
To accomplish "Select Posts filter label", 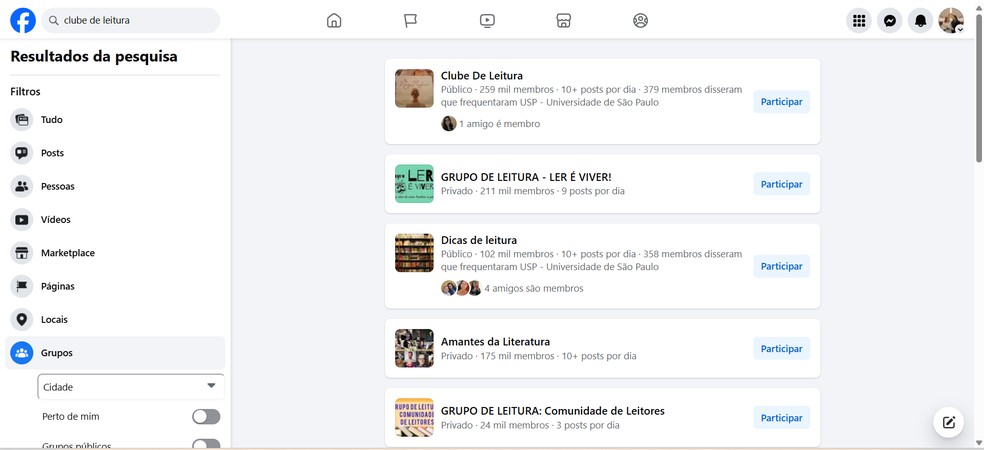I will pyautogui.click(x=52, y=153).
